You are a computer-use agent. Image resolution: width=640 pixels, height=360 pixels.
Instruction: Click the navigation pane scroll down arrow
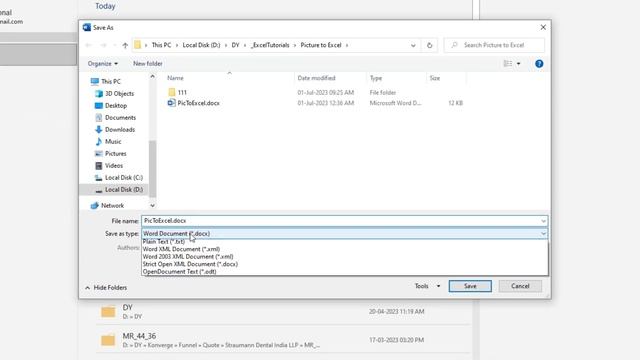pos(152,206)
